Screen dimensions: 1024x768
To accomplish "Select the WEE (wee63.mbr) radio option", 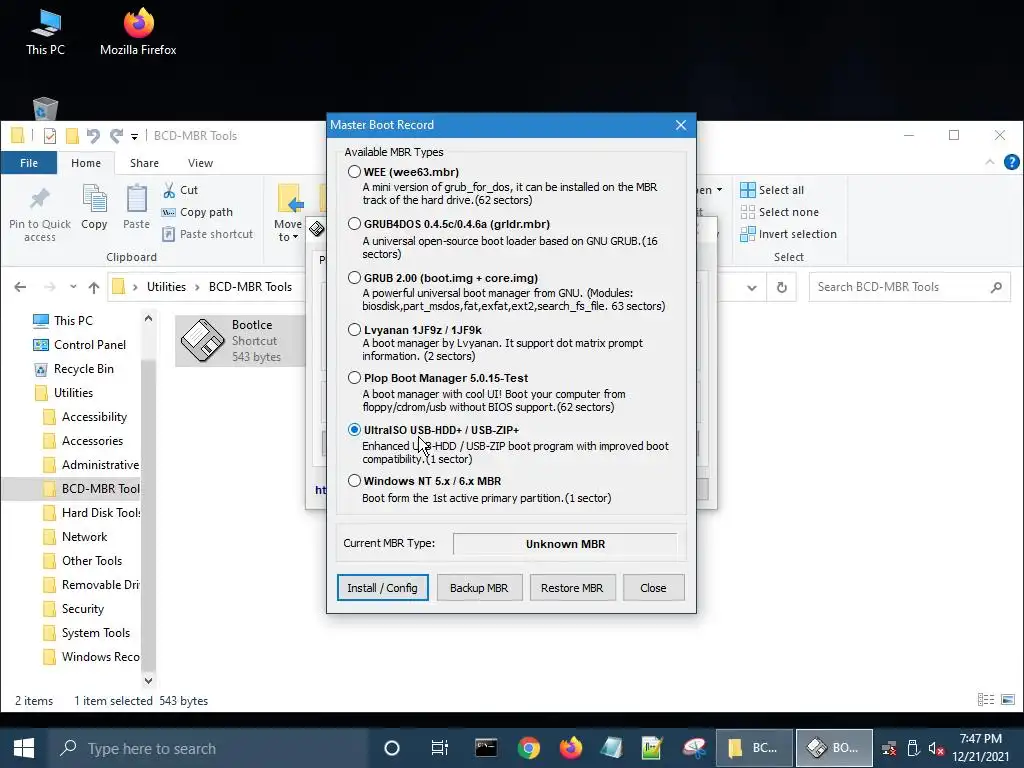I will [354, 172].
